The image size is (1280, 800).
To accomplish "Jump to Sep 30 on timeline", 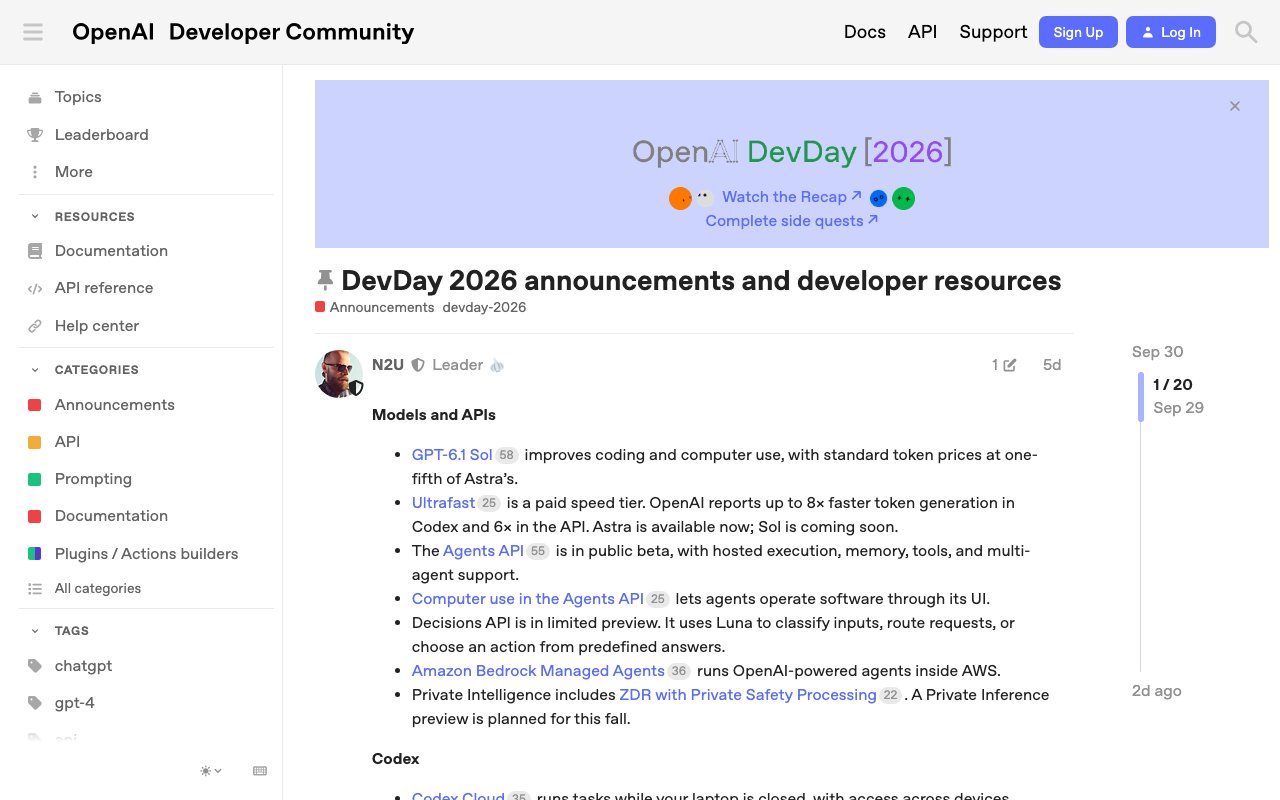I will tap(1157, 352).
